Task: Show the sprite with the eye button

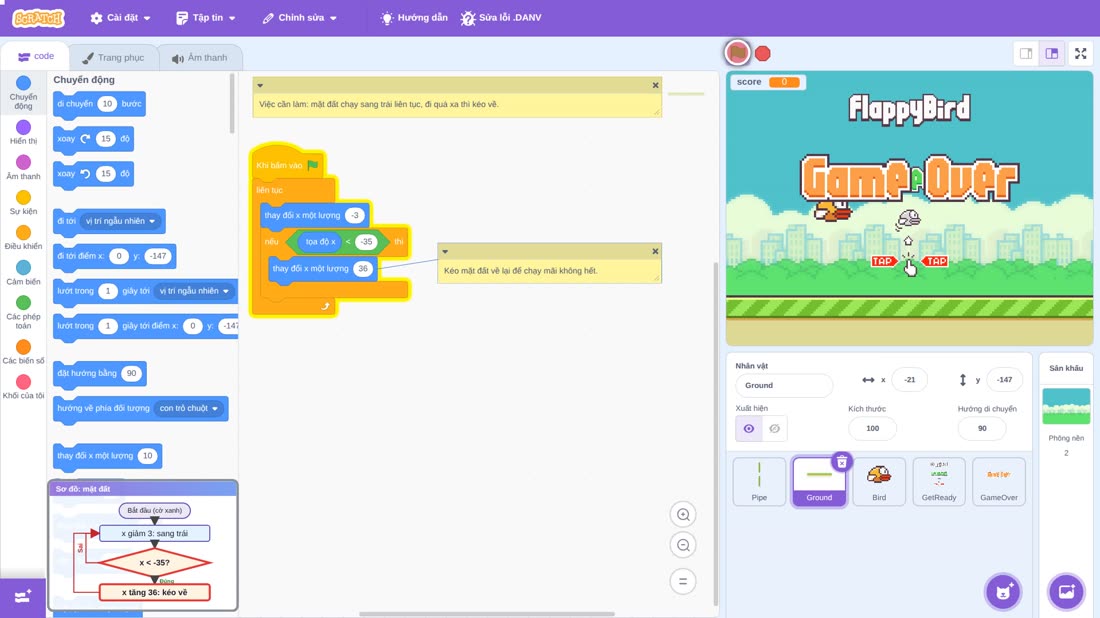Action: coord(749,429)
